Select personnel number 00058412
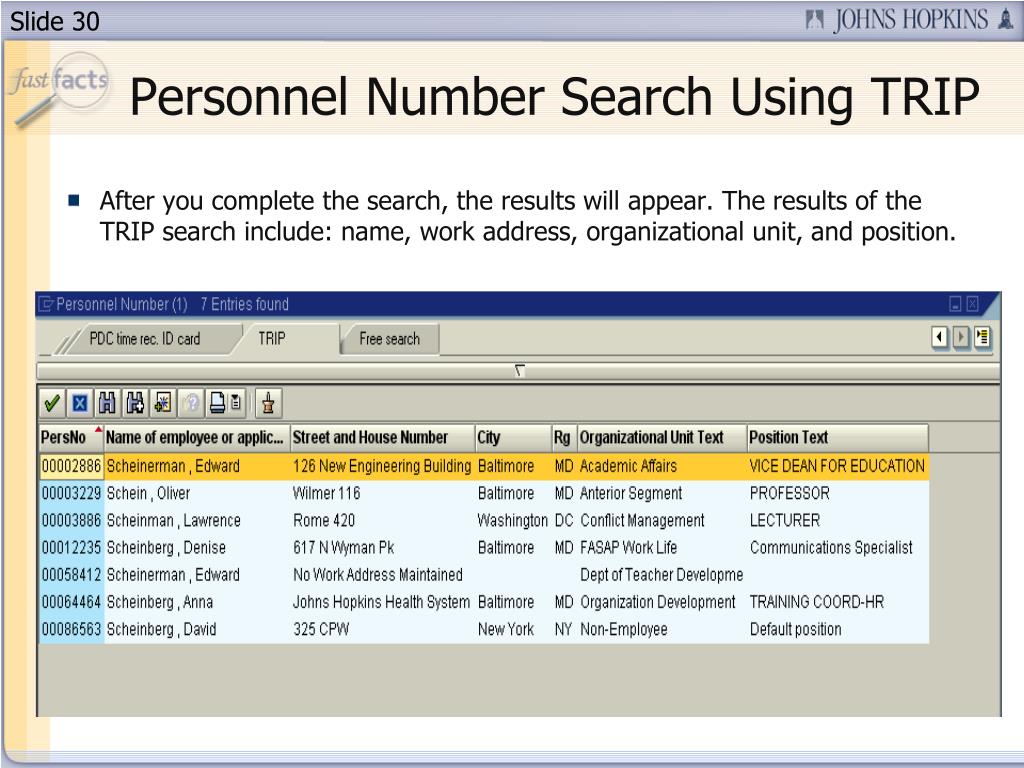Image resolution: width=1024 pixels, height=768 pixels. pyautogui.click(x=71, y=575)
